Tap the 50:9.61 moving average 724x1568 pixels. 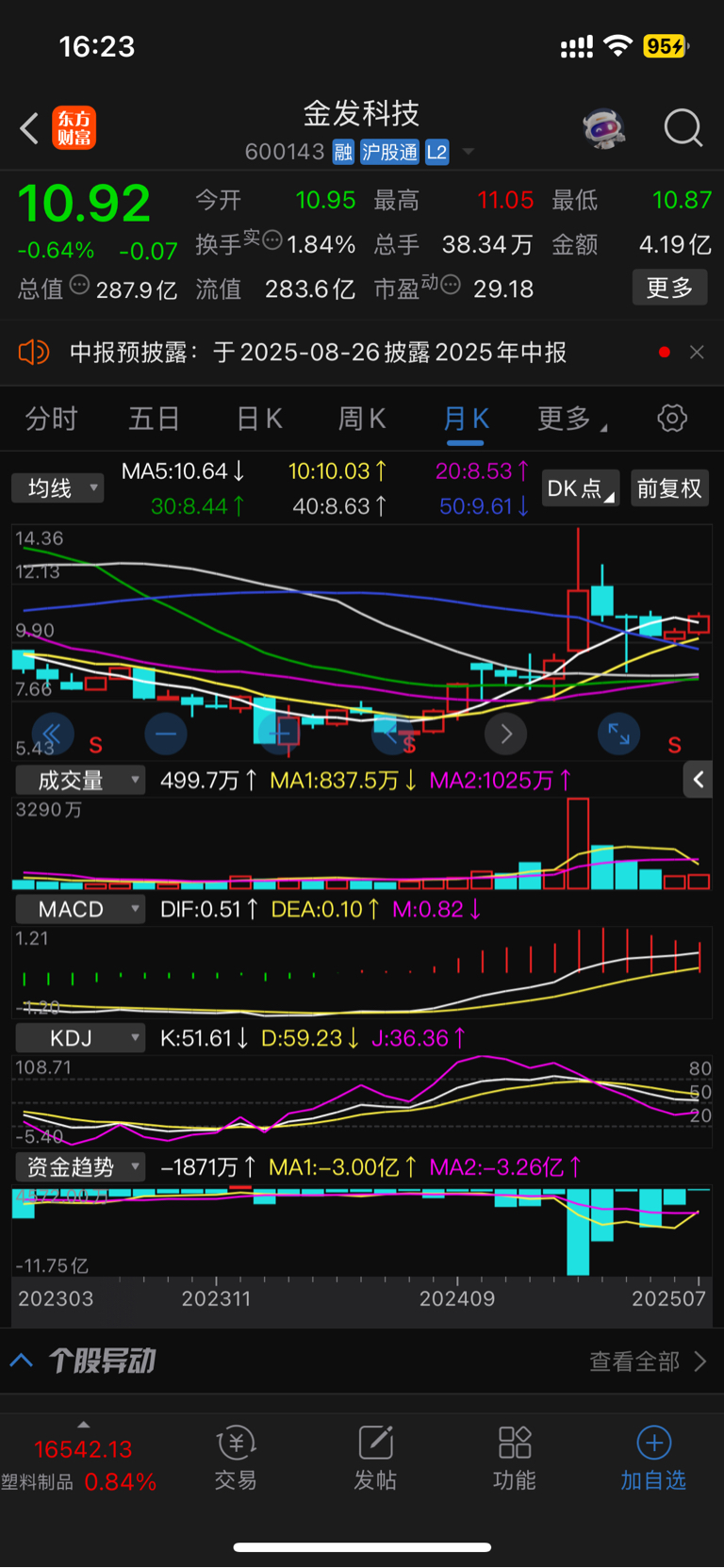(x=485, y=506)
